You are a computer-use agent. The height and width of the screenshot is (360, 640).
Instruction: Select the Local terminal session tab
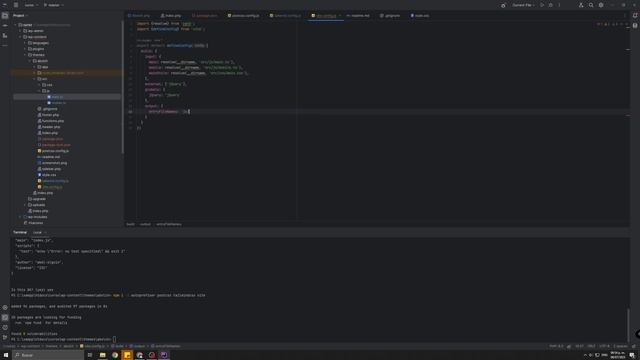(x=37, y=232)
